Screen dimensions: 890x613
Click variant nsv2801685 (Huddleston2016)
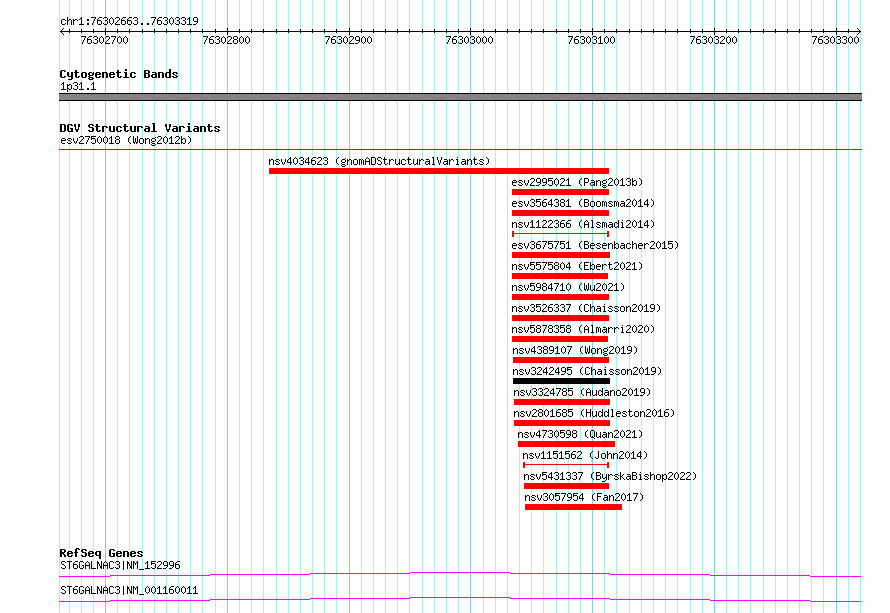tap(594, 413)
